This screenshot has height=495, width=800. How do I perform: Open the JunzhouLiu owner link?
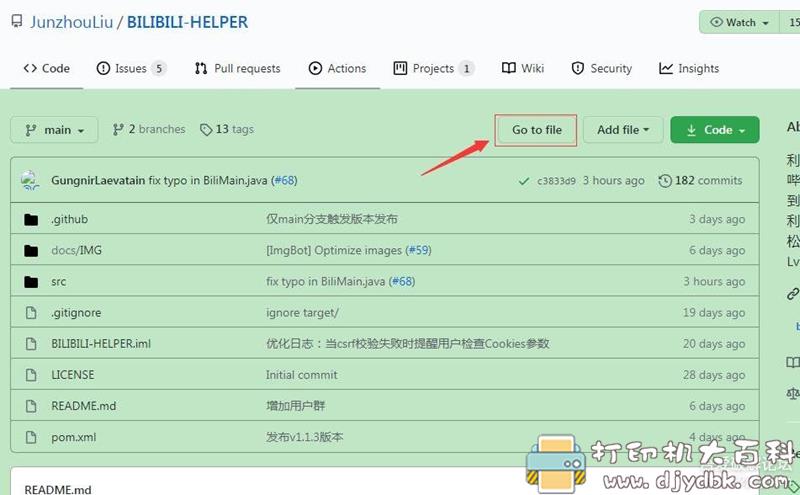tap(71, 22)
